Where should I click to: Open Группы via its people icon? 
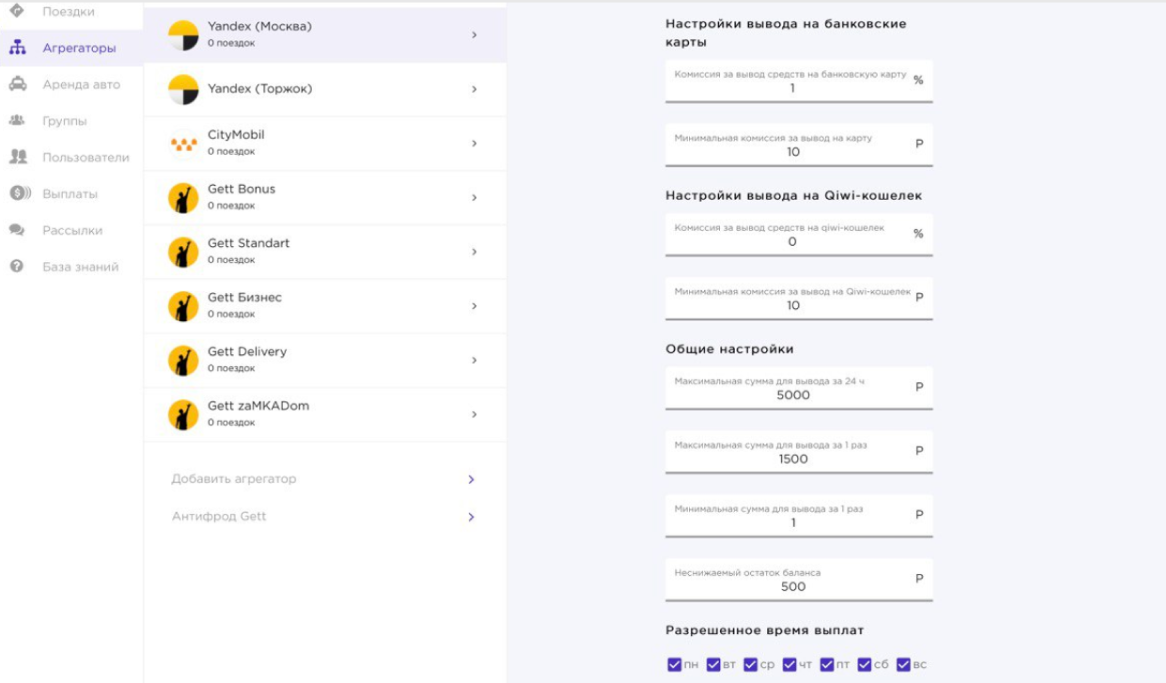point(17,121)
